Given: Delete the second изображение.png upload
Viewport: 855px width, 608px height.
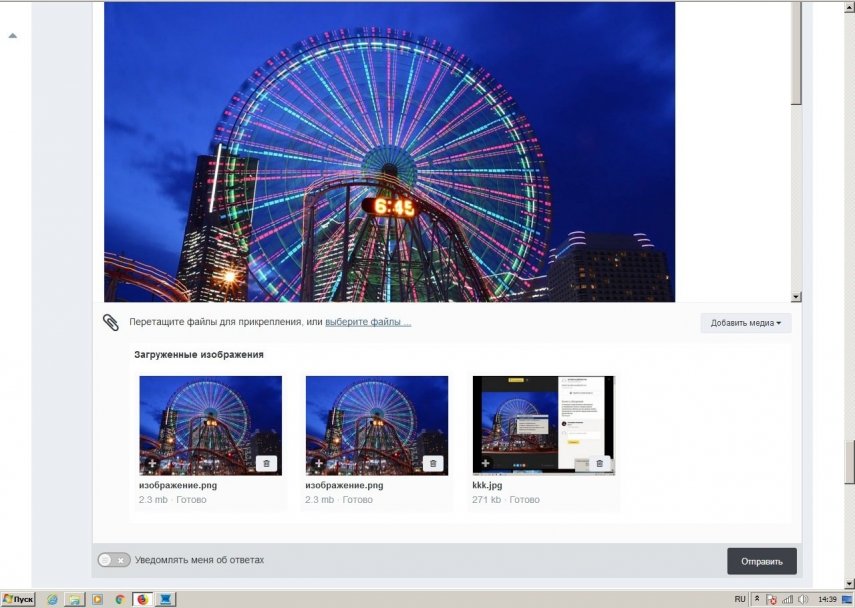Looking at the screenshot, I should [x=432, y=463].
